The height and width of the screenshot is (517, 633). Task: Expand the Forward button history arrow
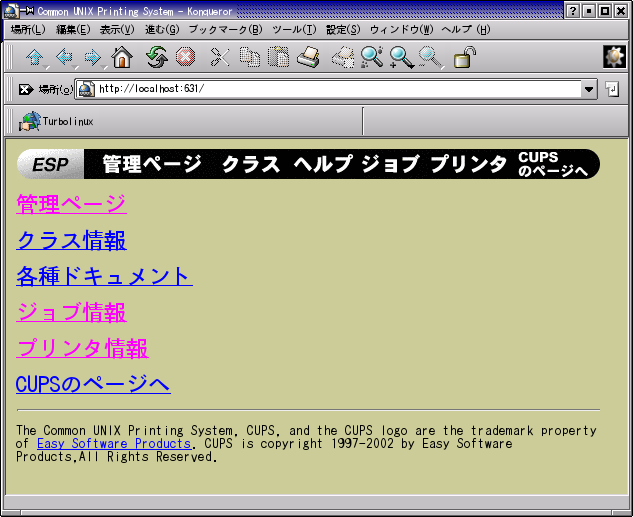[105, 67]
